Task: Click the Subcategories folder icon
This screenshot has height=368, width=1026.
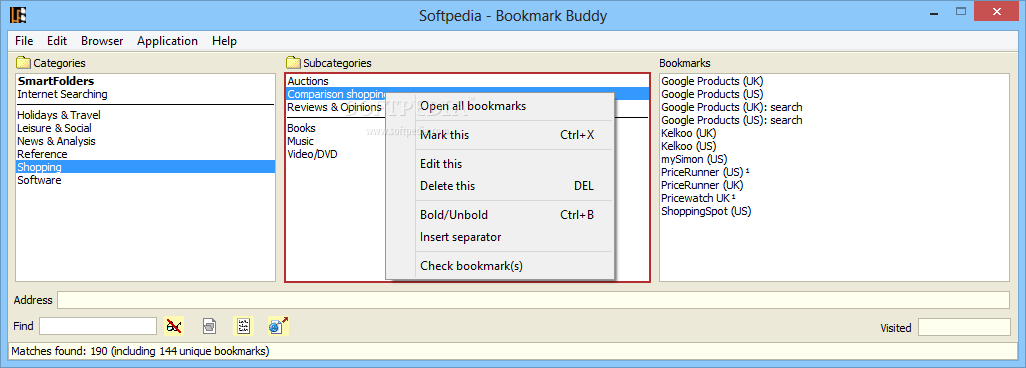Action: (x=293, y=63)
